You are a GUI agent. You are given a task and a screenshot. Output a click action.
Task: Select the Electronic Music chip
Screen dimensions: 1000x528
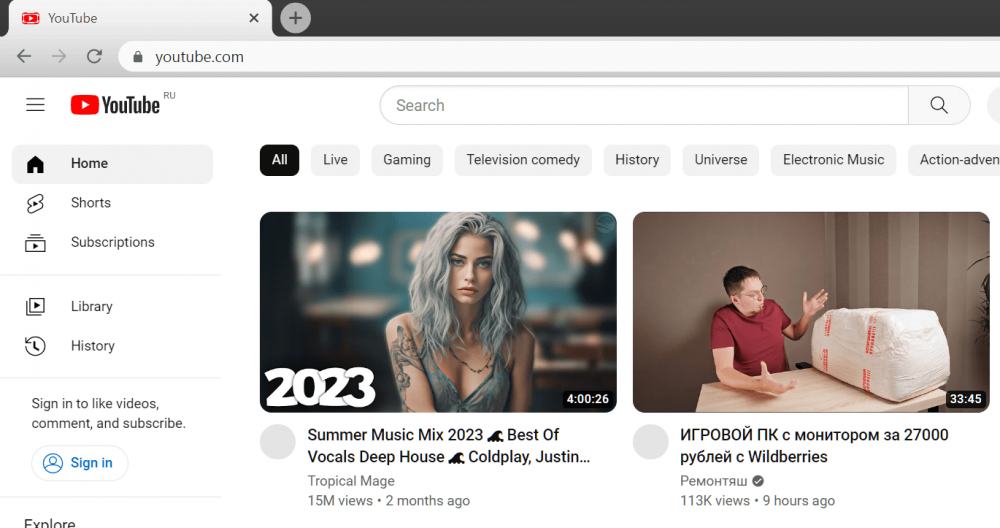(834, 160)
